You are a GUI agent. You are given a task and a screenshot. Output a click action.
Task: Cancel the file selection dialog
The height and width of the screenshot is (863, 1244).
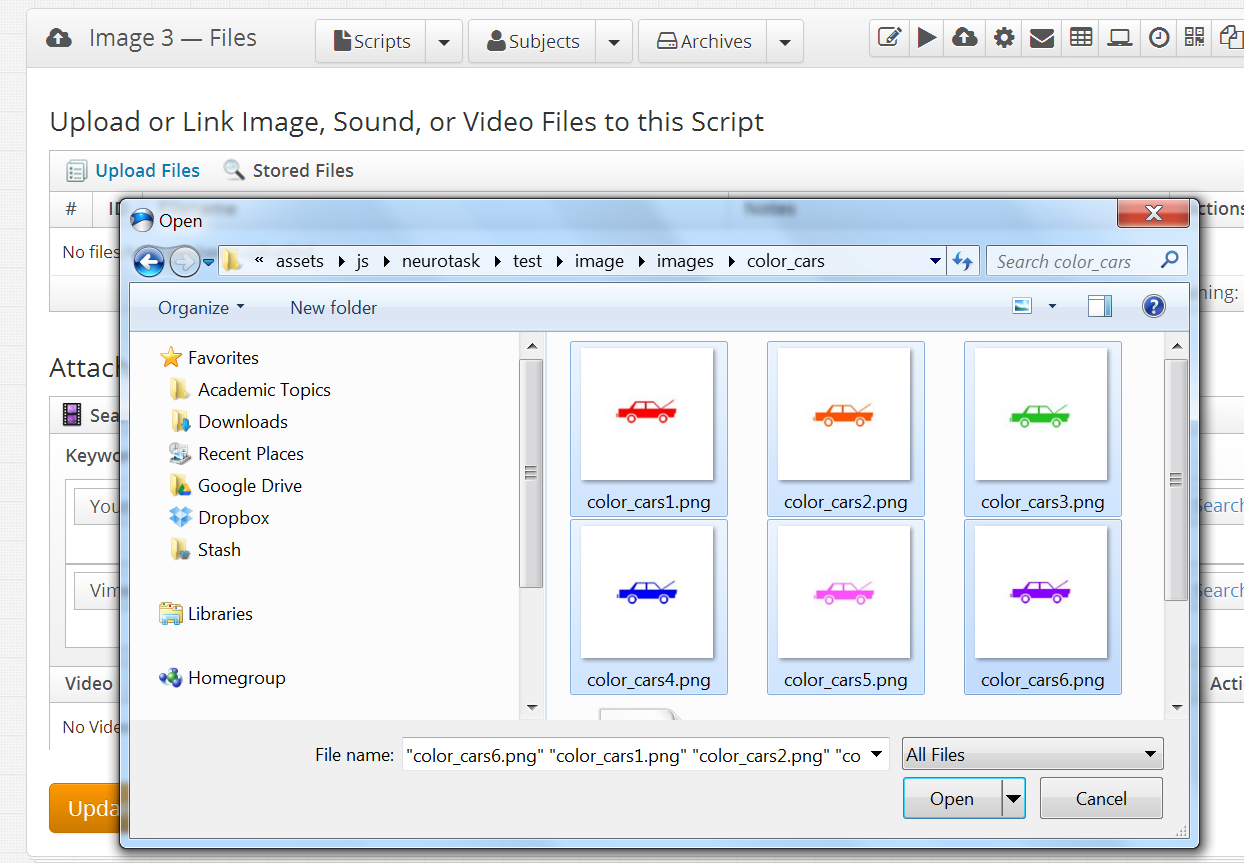[x=1100, y=798]
